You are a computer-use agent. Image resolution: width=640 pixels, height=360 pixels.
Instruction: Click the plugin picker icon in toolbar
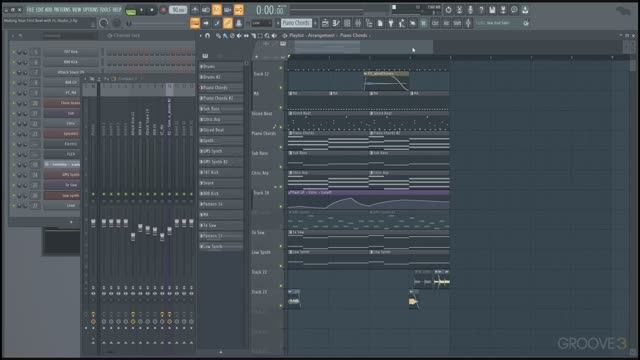(x=391, y=23)
